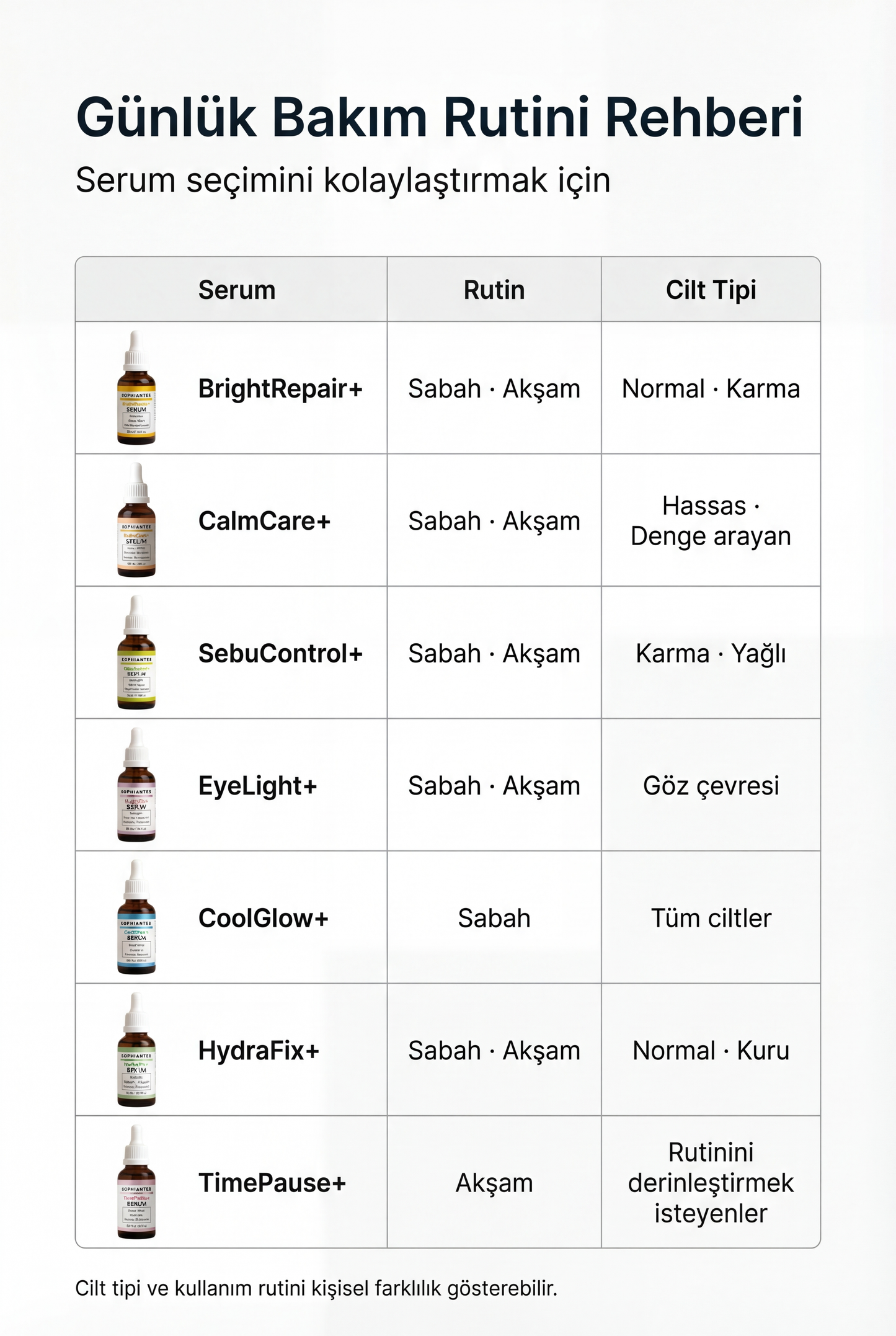Click the CoolGlow+ blue-label serum bottle image
This screenshot has height=1336, width=896.
pos(136,917)
